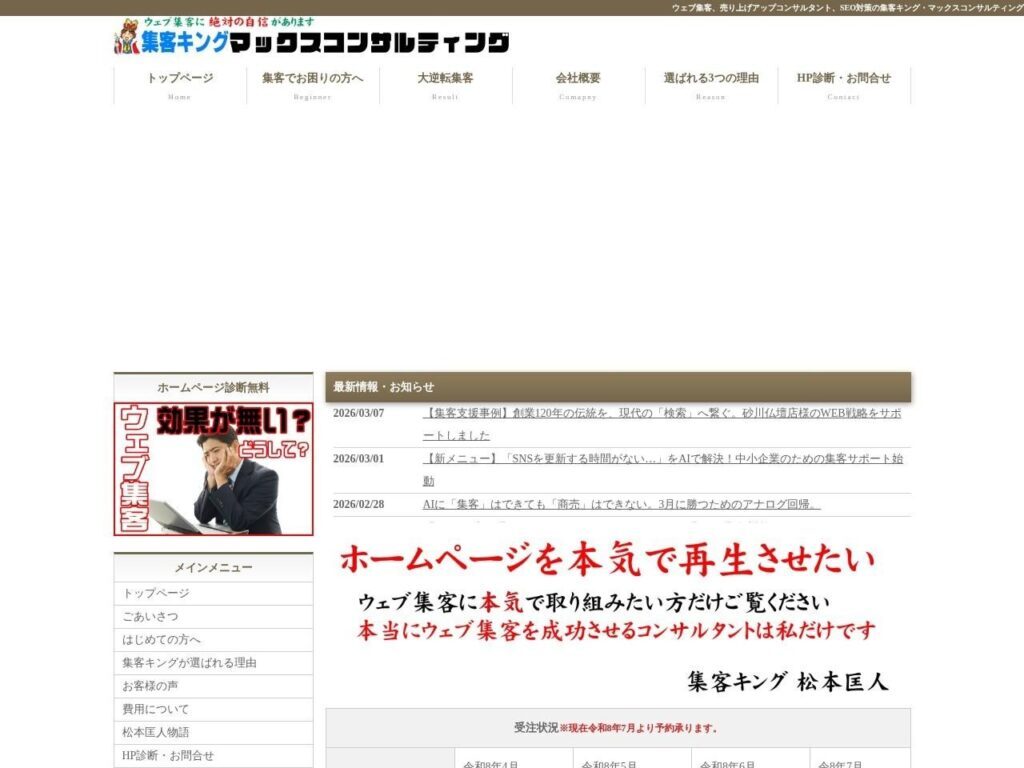Click はじめての方へ sidebar link
Image resolution: width=1024 pixels, height=768 pixels.
click(x=162, y=640)
